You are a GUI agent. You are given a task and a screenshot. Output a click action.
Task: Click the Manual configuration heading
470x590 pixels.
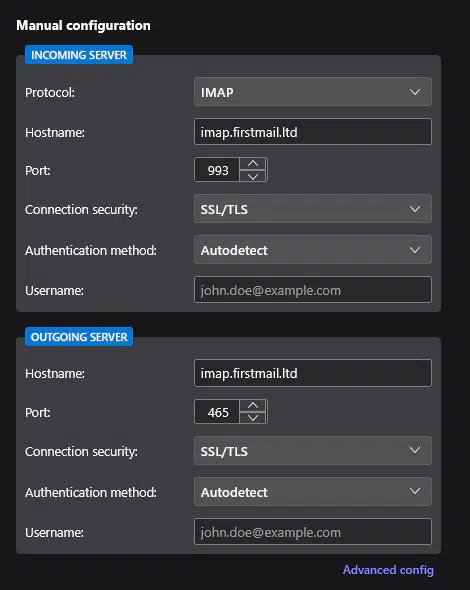[84, 26]
